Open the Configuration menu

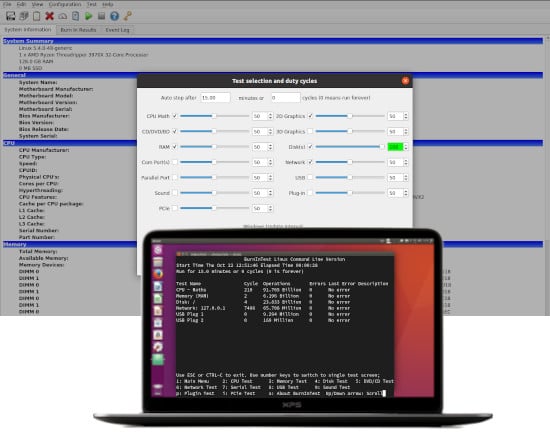[x=65, y=4]
